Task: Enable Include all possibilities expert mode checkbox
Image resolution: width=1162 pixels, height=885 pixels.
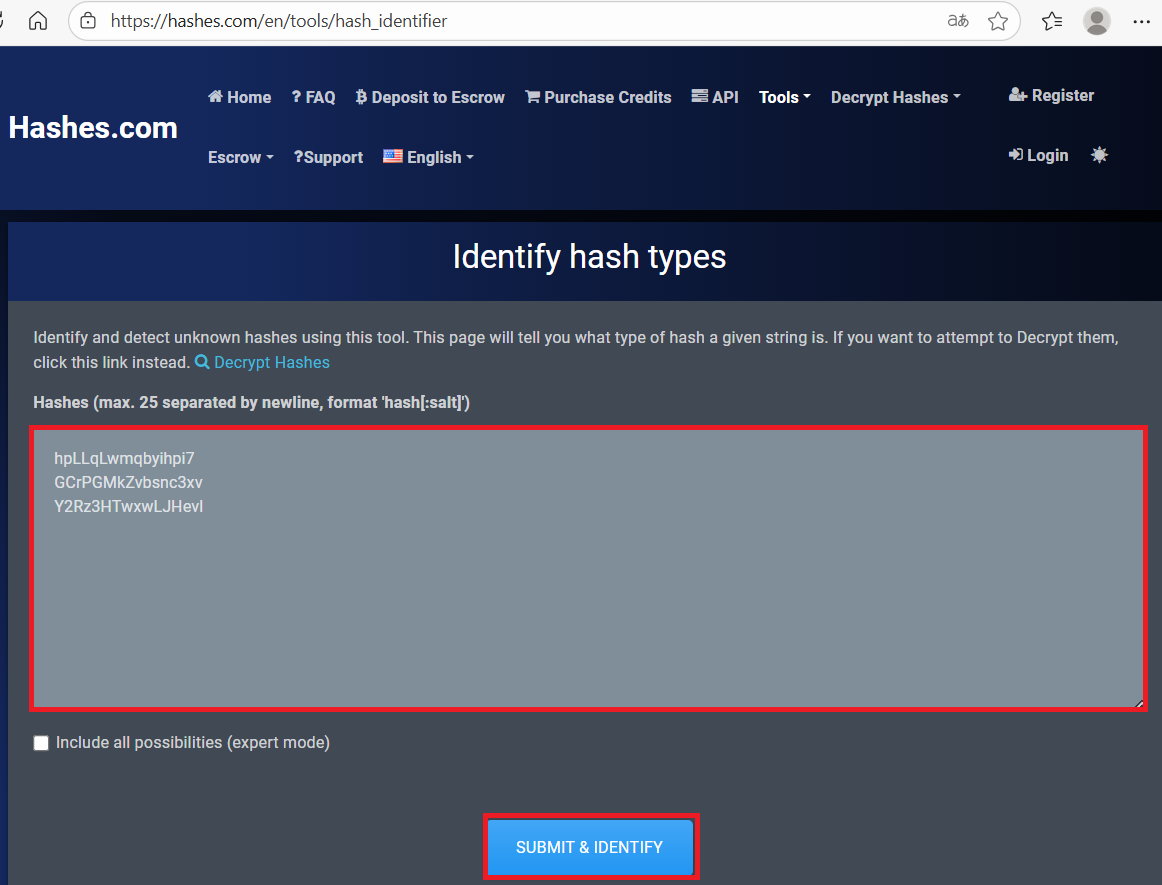Action: coord(41,743)
